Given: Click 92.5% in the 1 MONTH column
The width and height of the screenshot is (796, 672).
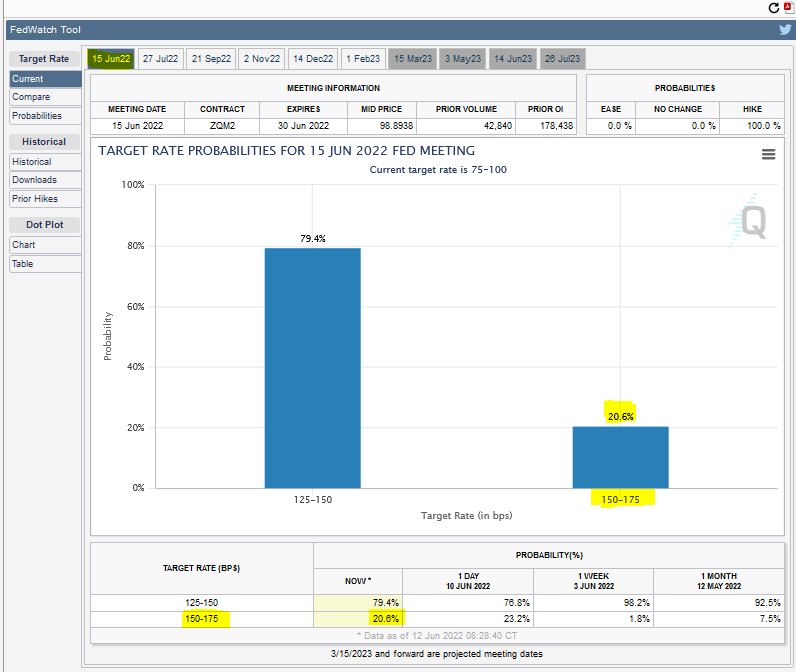Looking at the screenshot, I should pos(719,603).
